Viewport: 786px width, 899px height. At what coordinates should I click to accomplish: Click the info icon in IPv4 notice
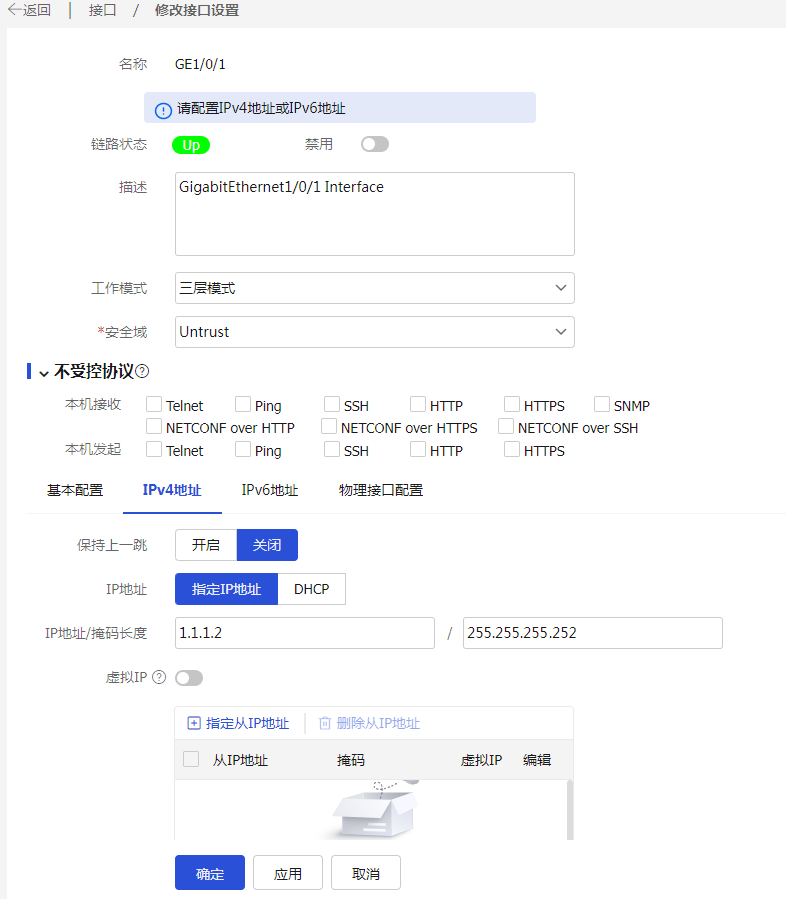point(163,109)
